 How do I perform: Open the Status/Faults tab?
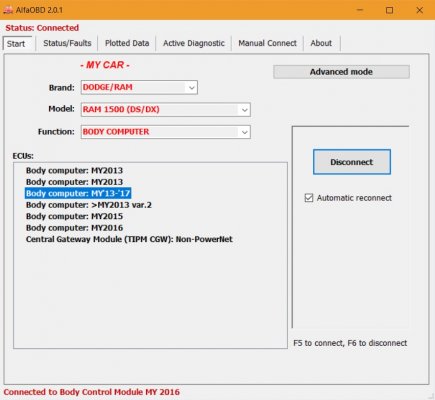click(67, 43)
